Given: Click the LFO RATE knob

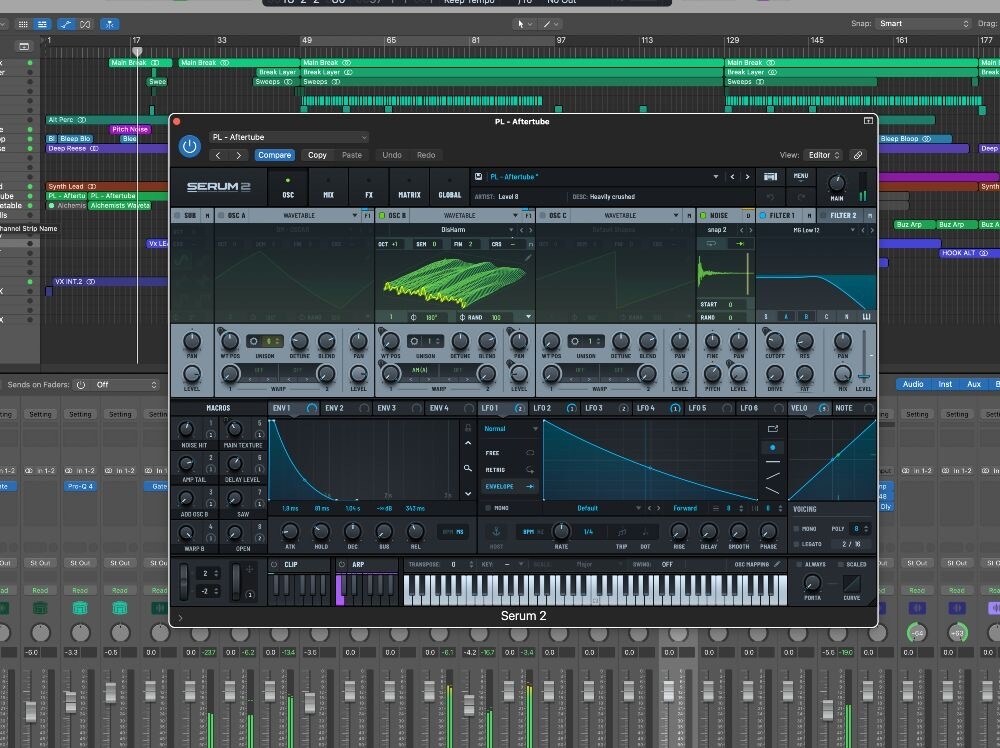Looking at the screenshot, I should pyautogui.click(x=561, y=531).
